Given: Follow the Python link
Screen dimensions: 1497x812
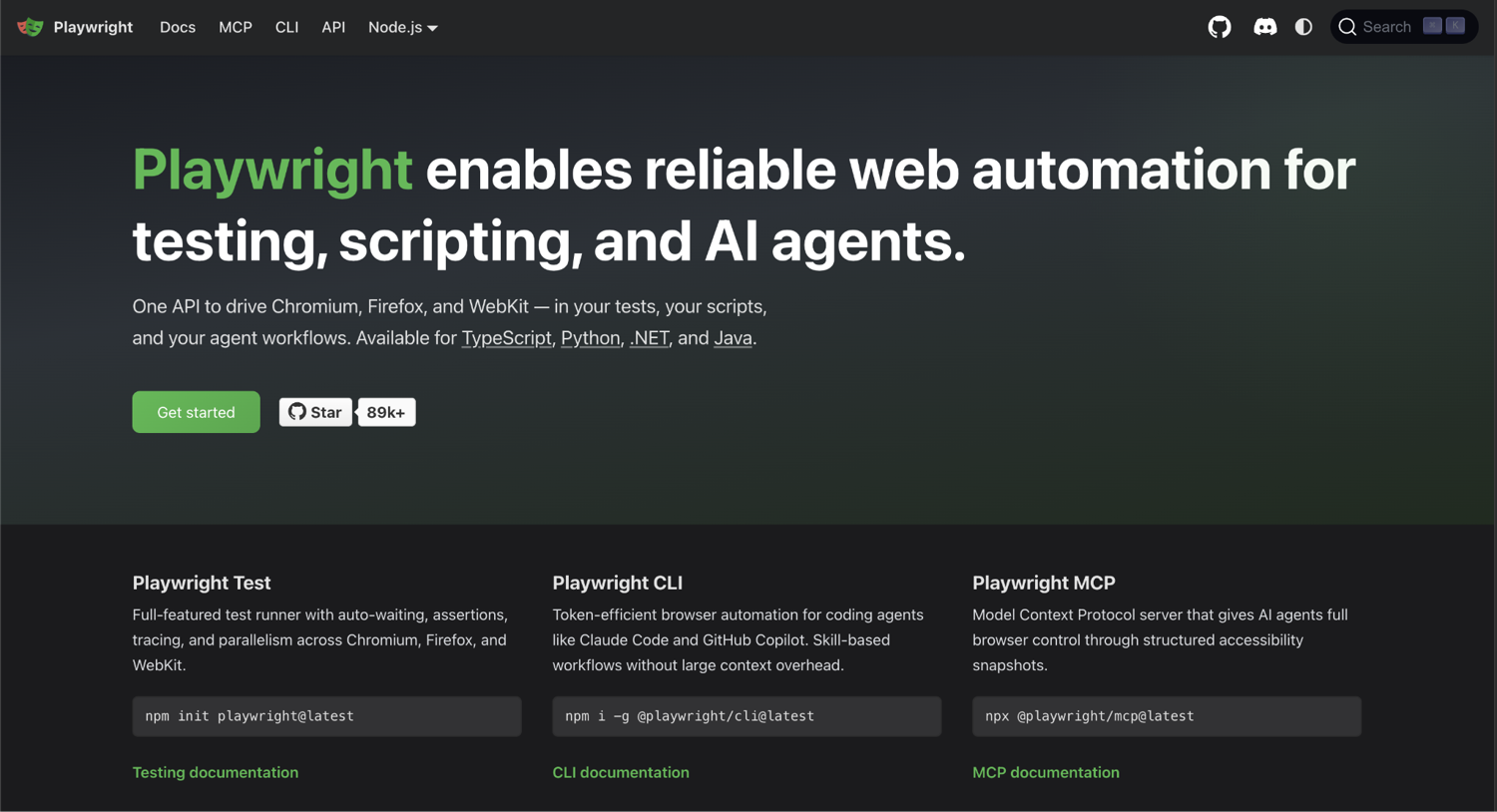Looking at the screenshot, I should [x=591, y=338].
